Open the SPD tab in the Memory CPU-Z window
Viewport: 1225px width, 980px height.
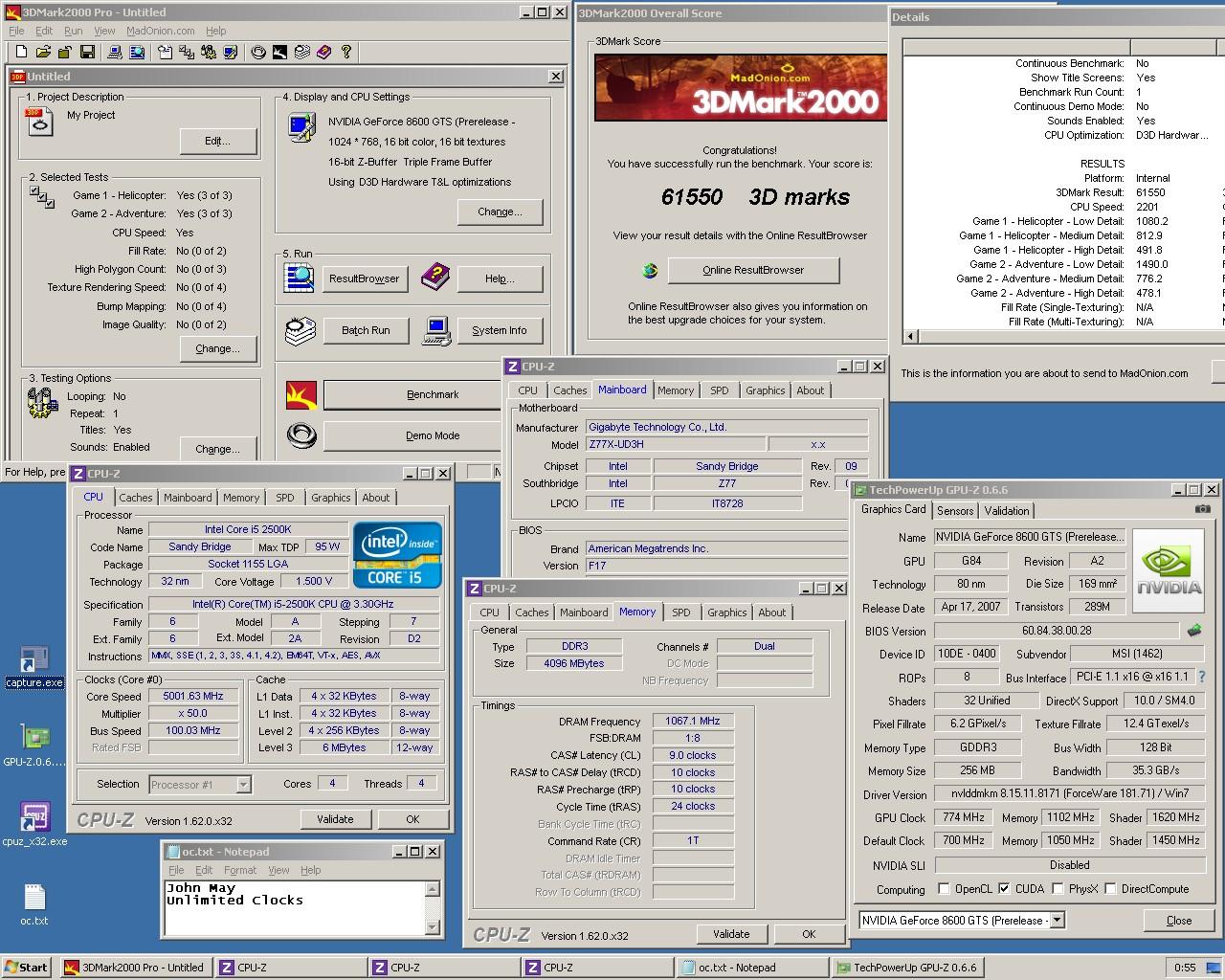coord(681,612)
